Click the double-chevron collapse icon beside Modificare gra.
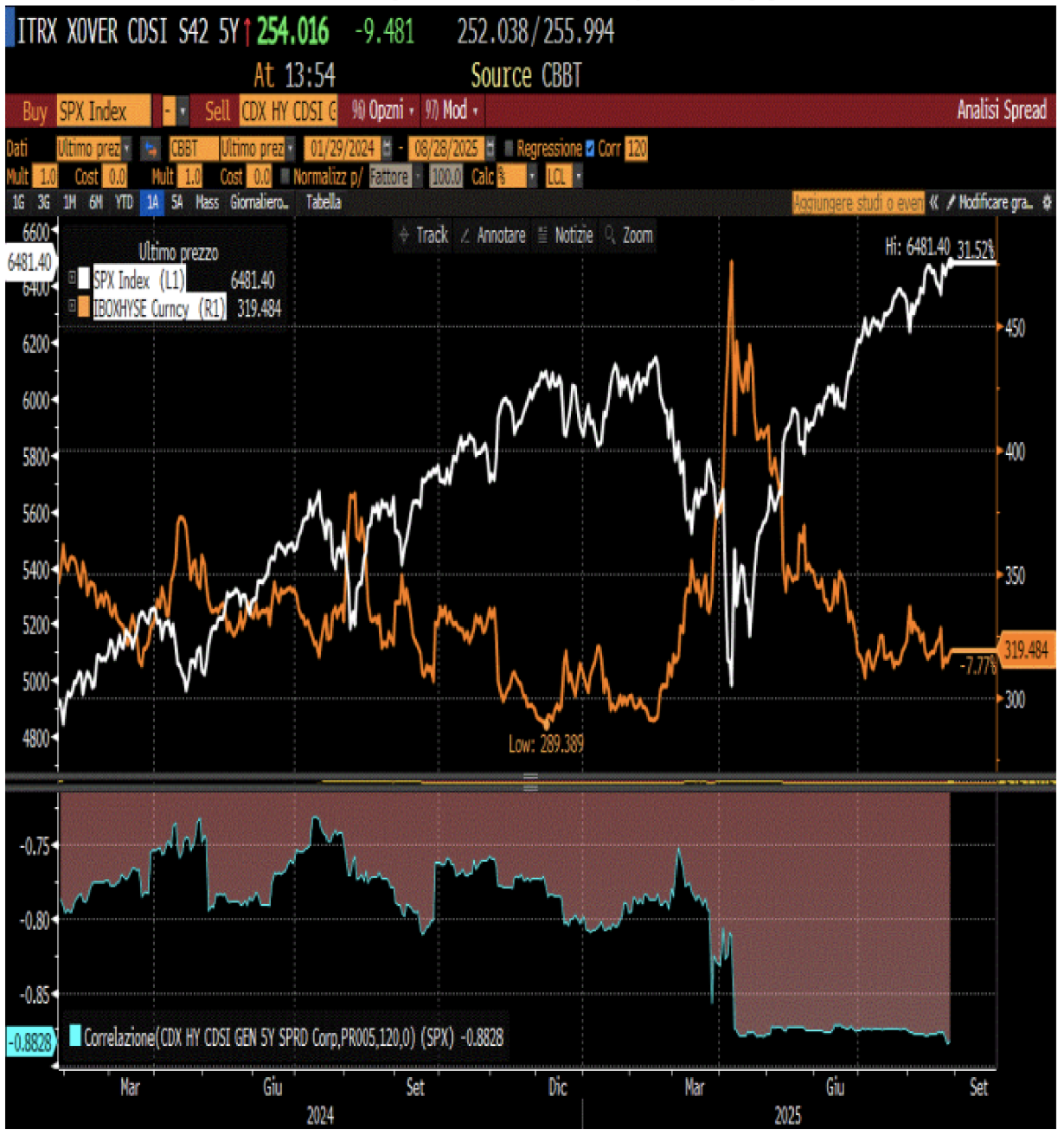The image size is (1064, 1135). coord(934,203)
